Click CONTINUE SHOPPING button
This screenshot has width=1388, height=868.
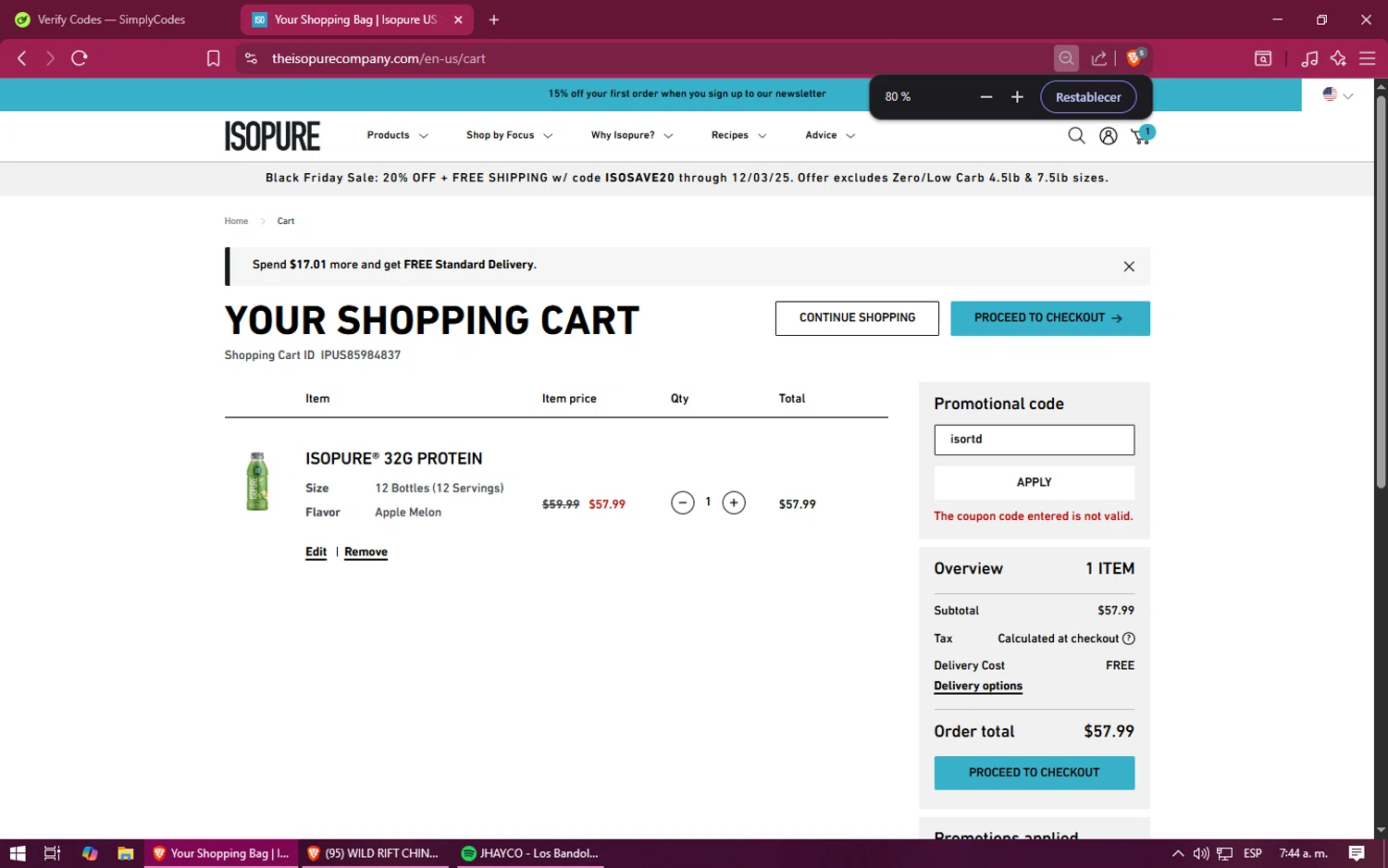(x=857, y=318)
